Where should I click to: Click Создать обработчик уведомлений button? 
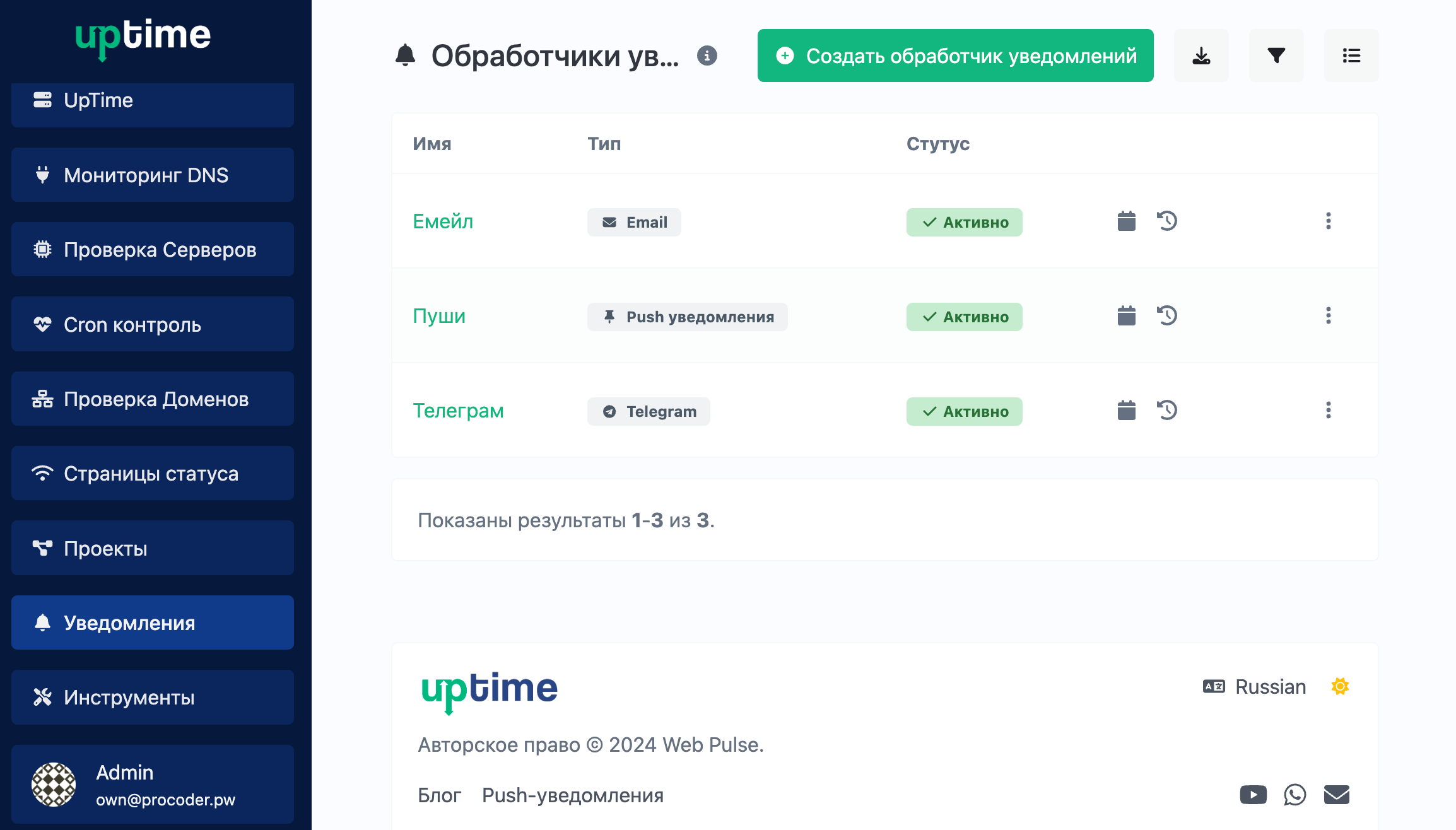point(955,56)
